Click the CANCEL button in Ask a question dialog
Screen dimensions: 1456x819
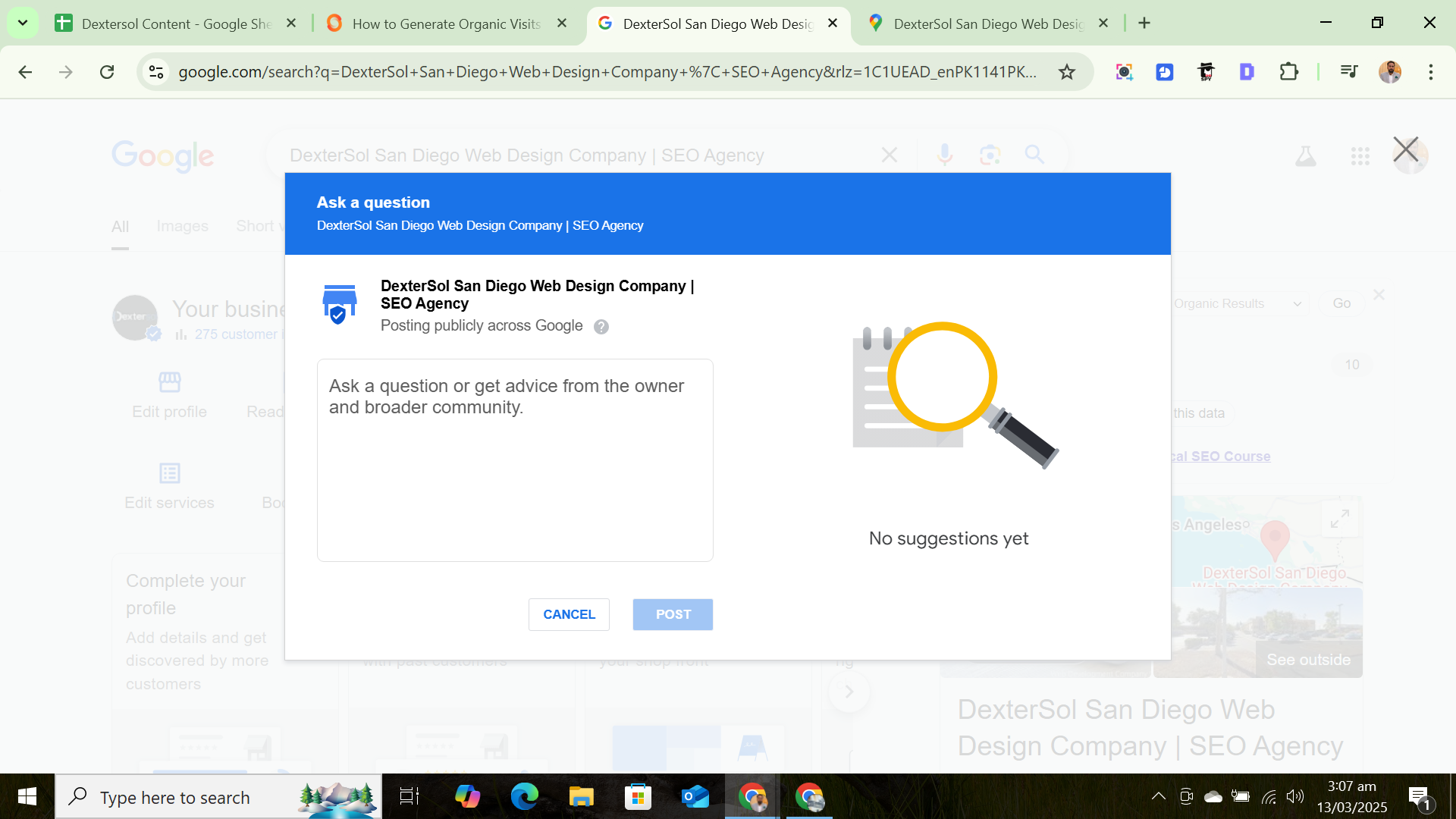(569, 614)
